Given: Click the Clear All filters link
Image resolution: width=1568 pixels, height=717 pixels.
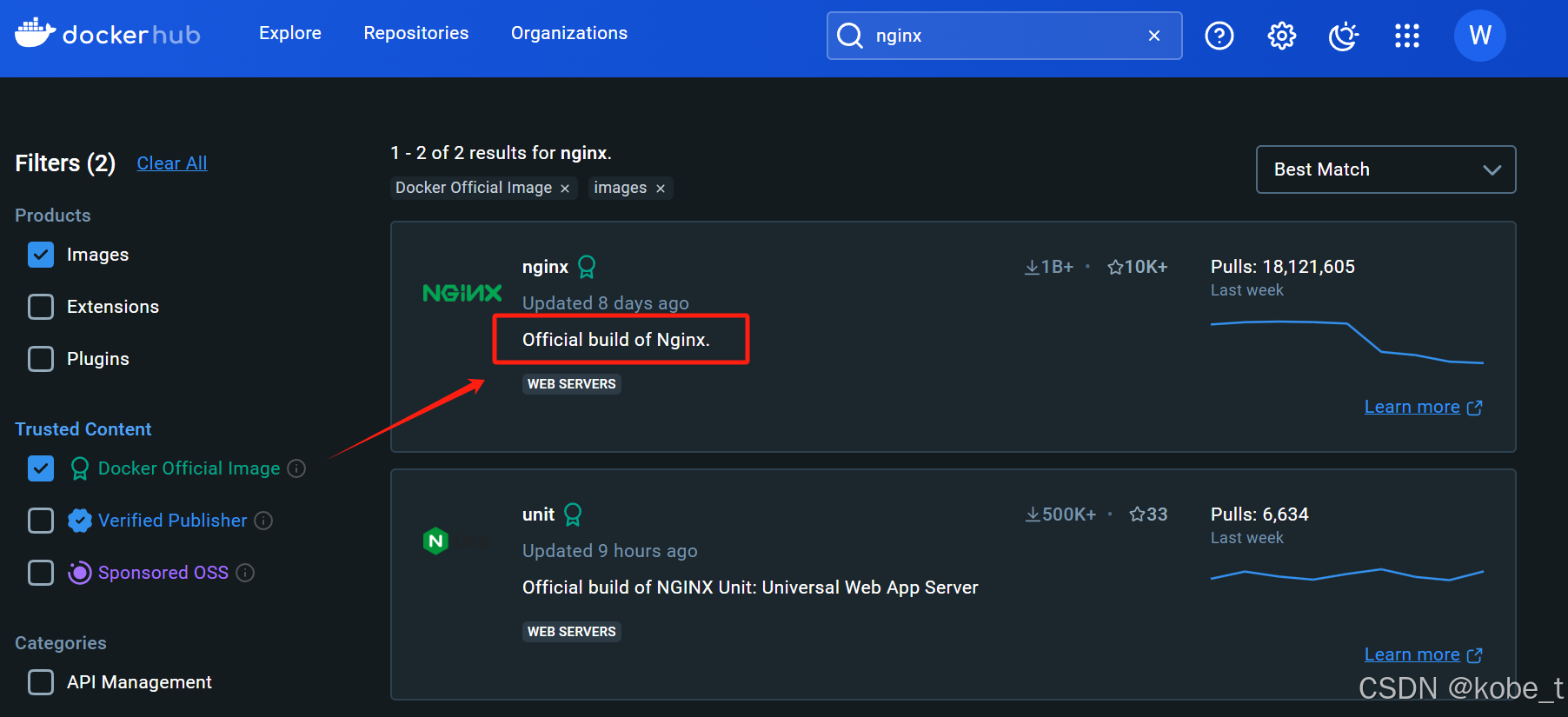Looking at the screenshot, I should coord(172,163).
